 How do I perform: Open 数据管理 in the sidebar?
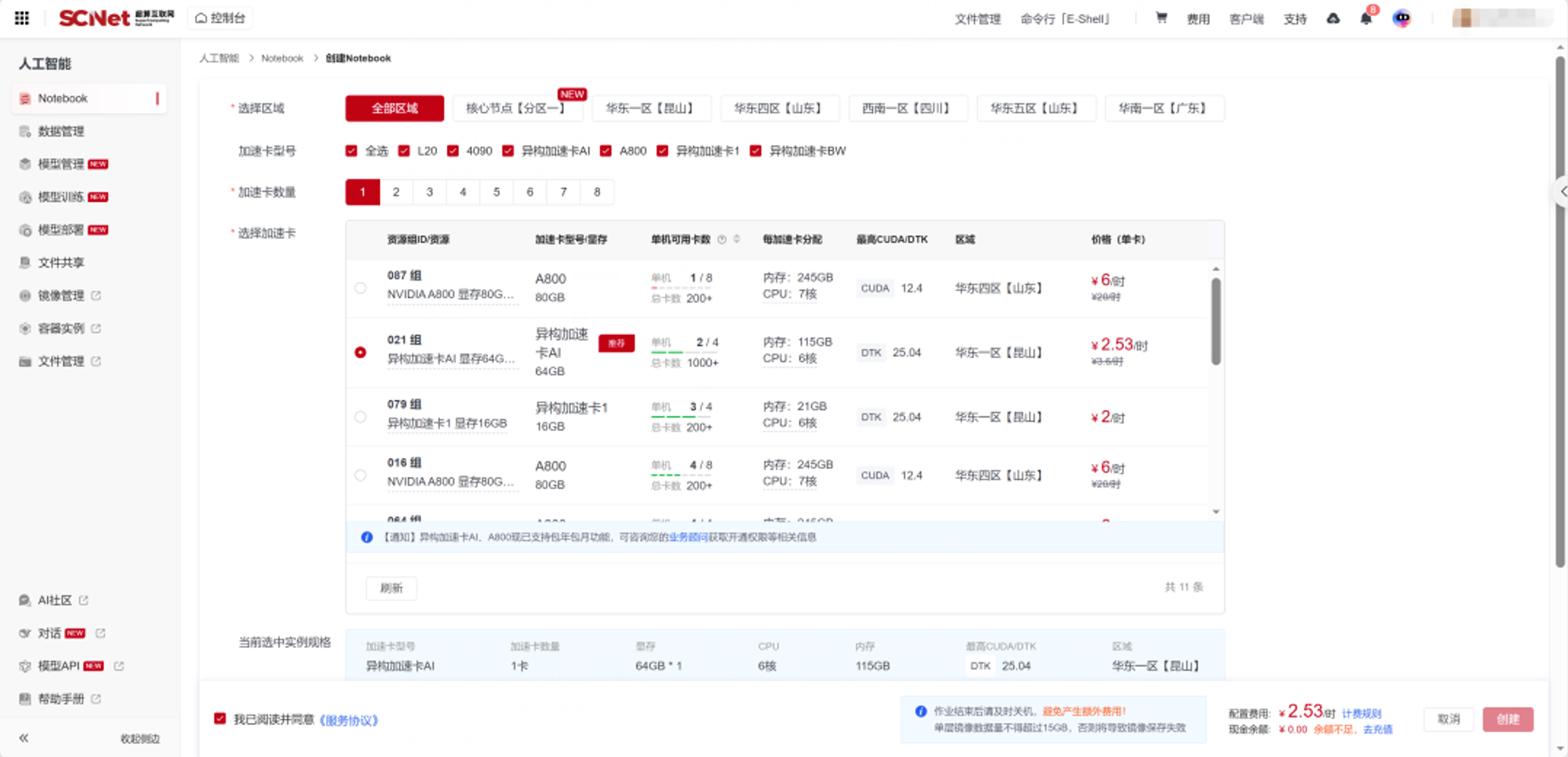61,131
